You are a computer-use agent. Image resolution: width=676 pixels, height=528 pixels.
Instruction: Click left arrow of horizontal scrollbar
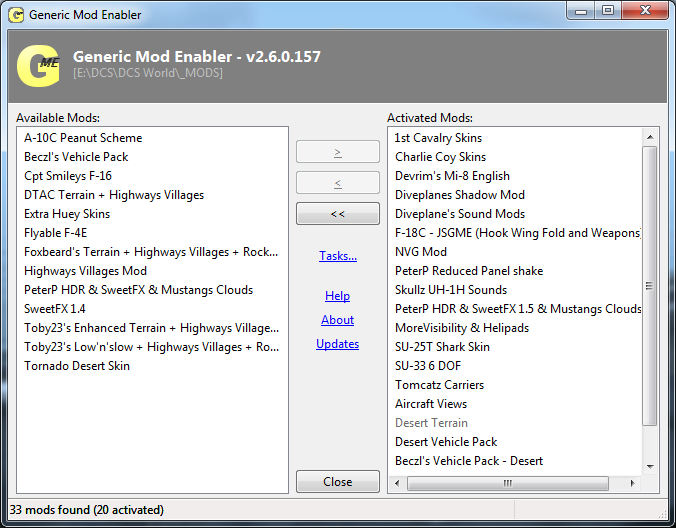click(x=397, y=483)
